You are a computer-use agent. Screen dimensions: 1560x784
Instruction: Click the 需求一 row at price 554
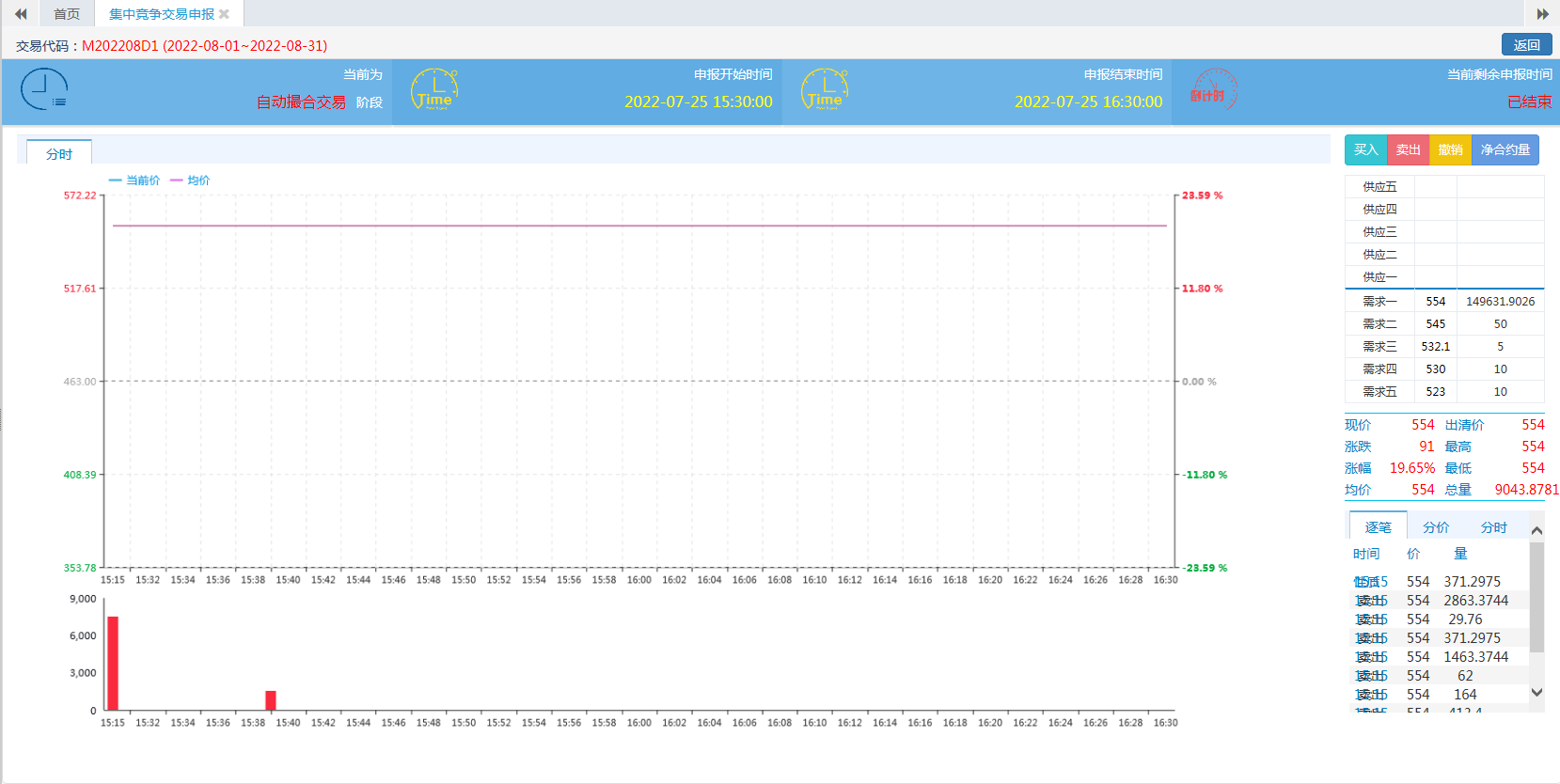pyautogui.click(x=1444, y=302)
